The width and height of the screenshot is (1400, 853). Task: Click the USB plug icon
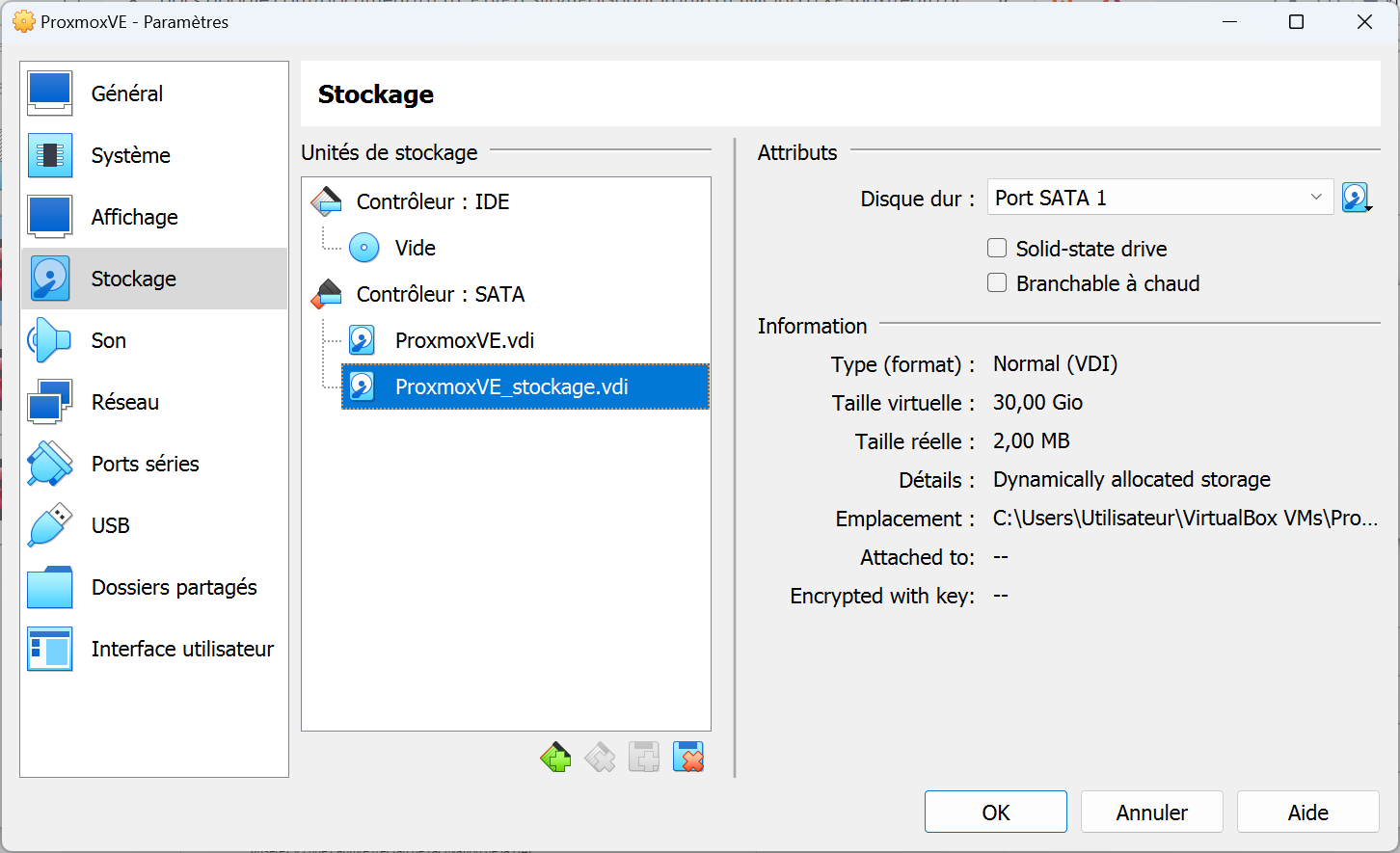click(50, 525)
